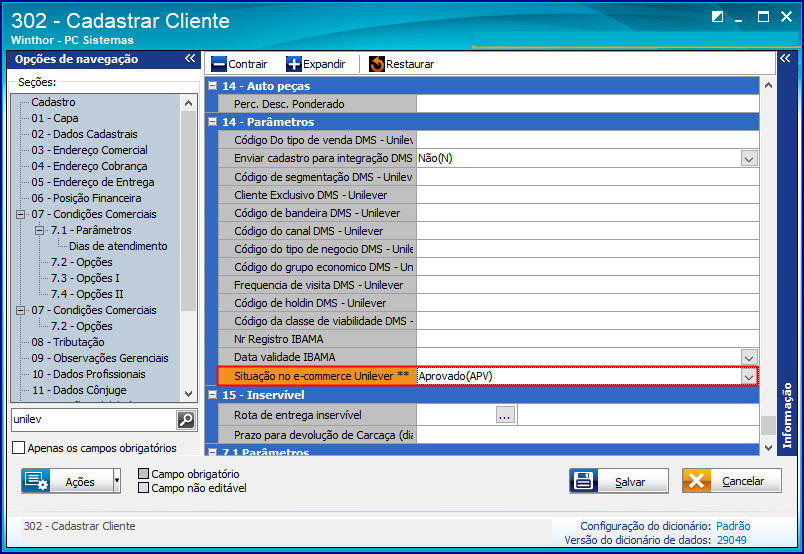804x554 pixels.
Task: Click the Campo não editável legend box
Action: (x=144, y=488)
